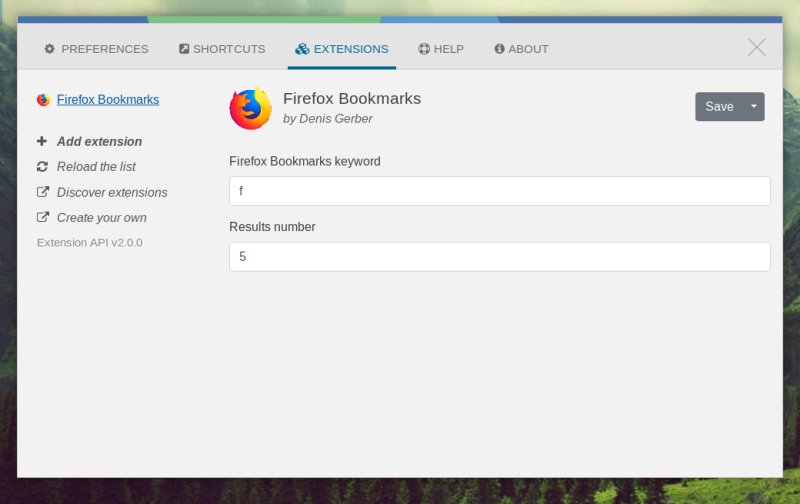Click the 'by Denis Gerber' author text
The height and width of the screenshot is (504, 800).
click(328, 119)
